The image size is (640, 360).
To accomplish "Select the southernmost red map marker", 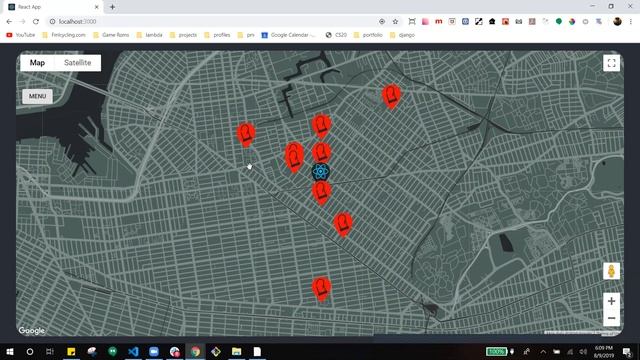I will point(321,289).
